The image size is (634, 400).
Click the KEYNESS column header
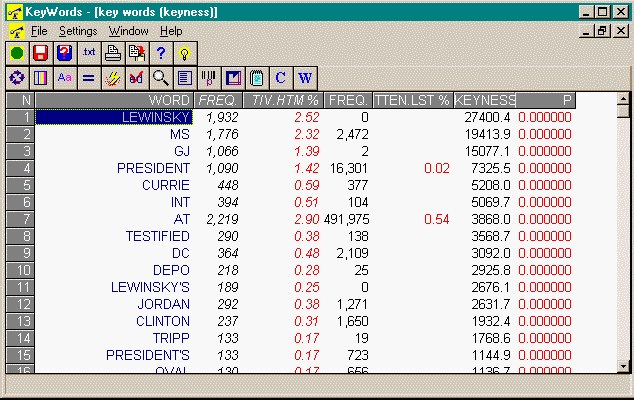pos(484,100)
